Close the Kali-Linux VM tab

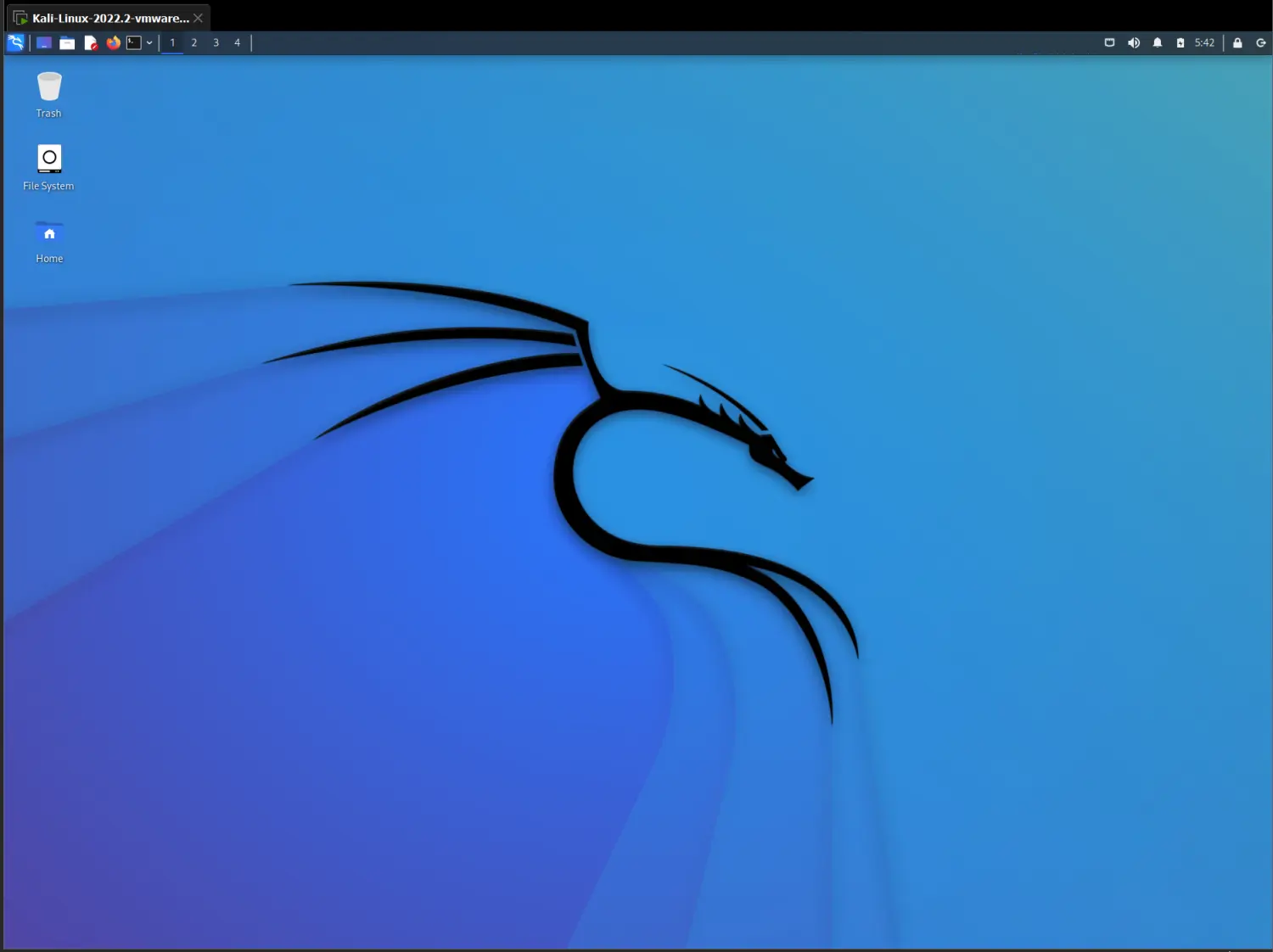[198, 18]
